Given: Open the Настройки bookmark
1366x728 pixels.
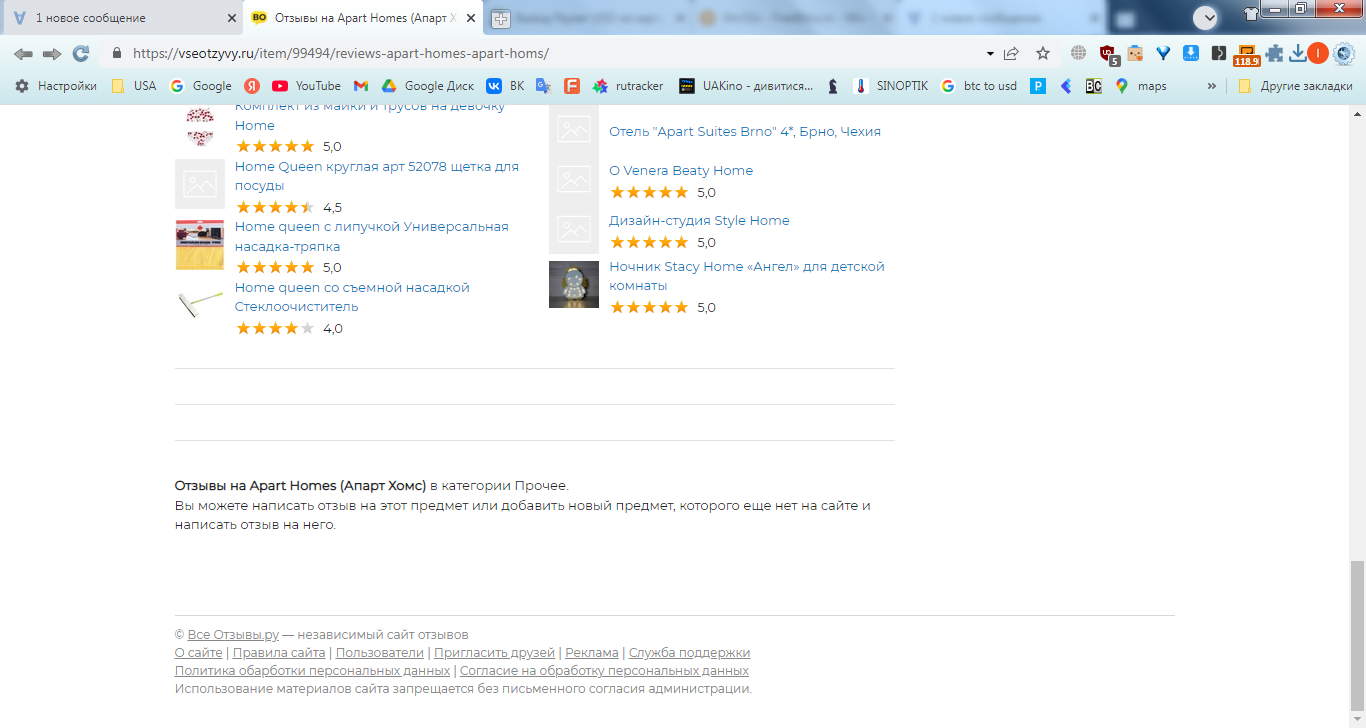Looking at the screenshot, I should (56, 86).
